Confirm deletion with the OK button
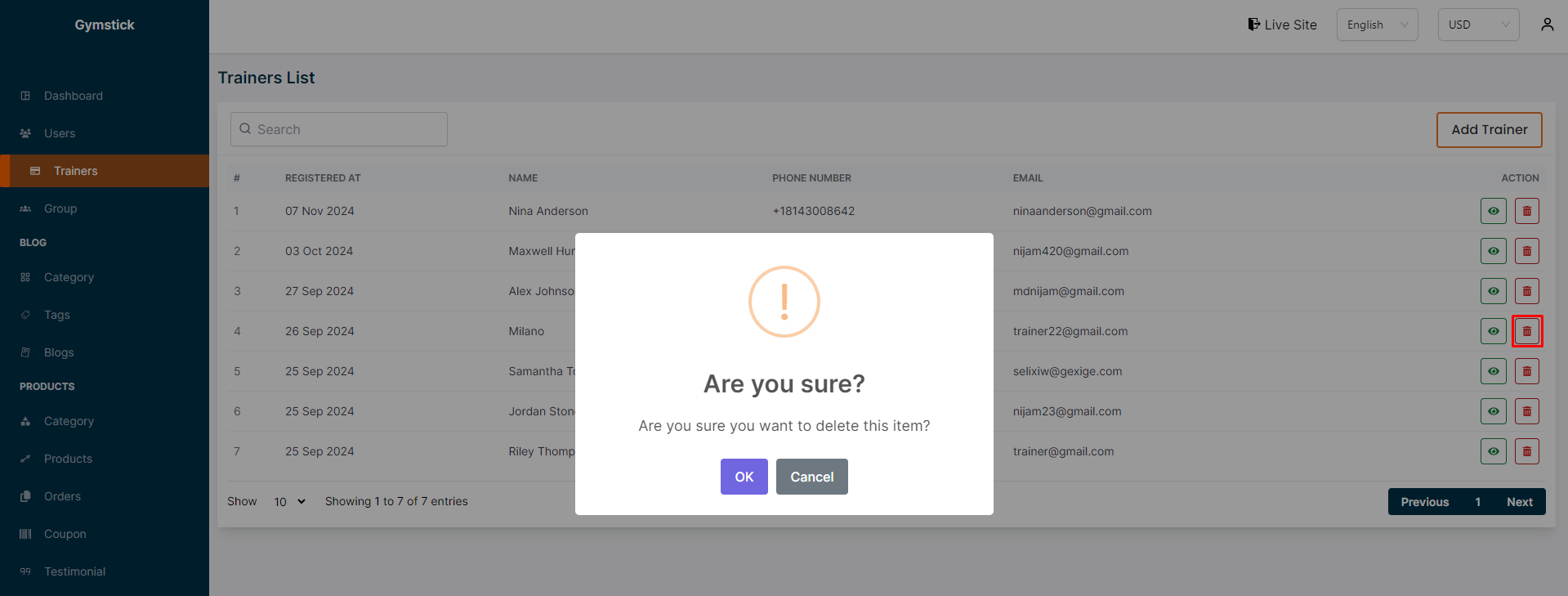The width and height of the screenshot is (1568, 596). click(744, 477)
